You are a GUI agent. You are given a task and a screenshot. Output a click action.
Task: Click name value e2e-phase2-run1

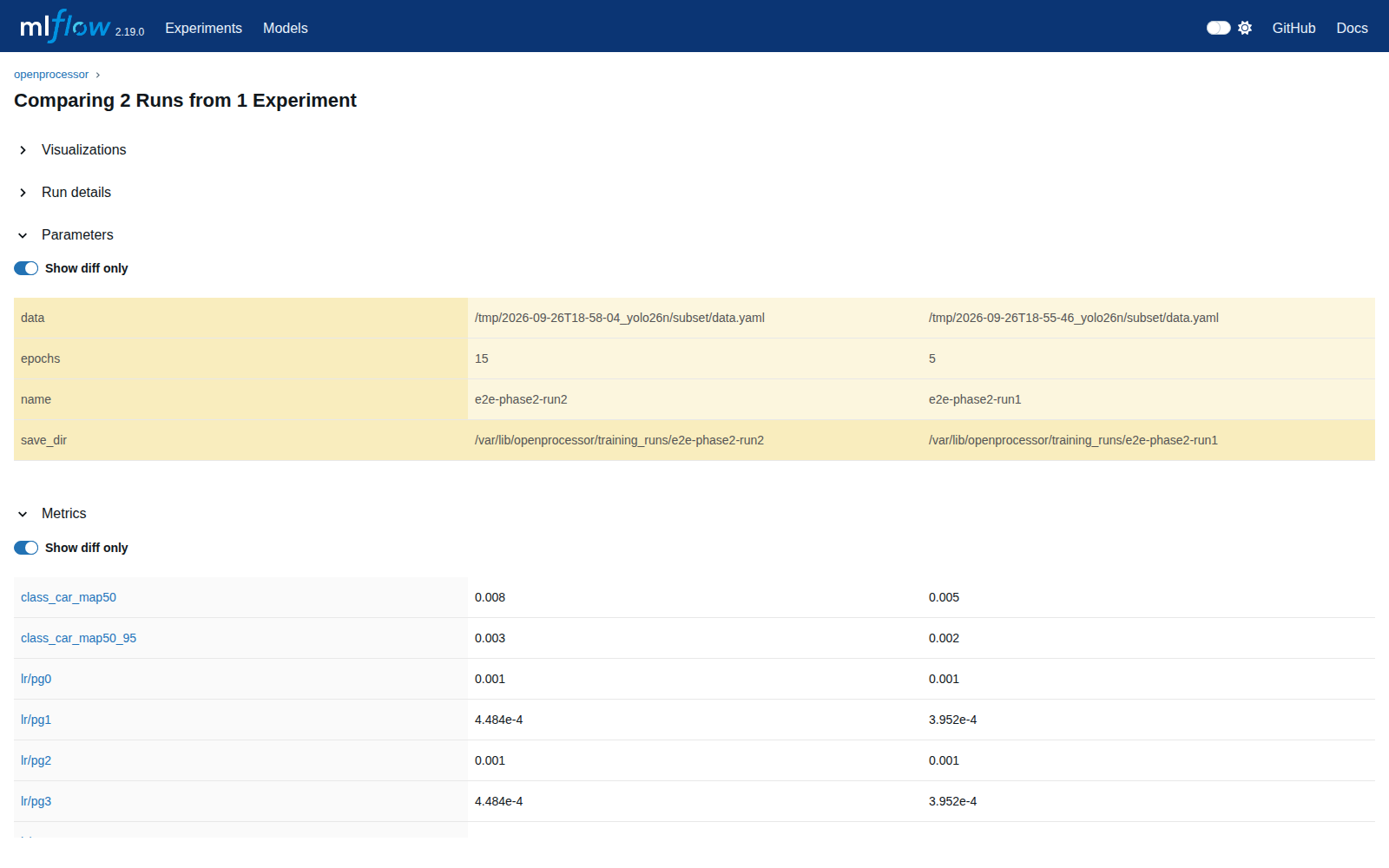click(x=975, y=399)
